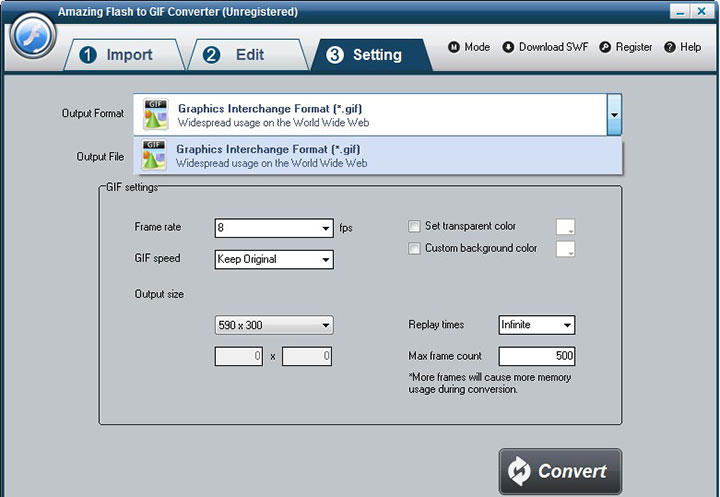Click the GIF settings group title
The width and height of the screenshot is (720, 497).
click(x=132, y=187)
